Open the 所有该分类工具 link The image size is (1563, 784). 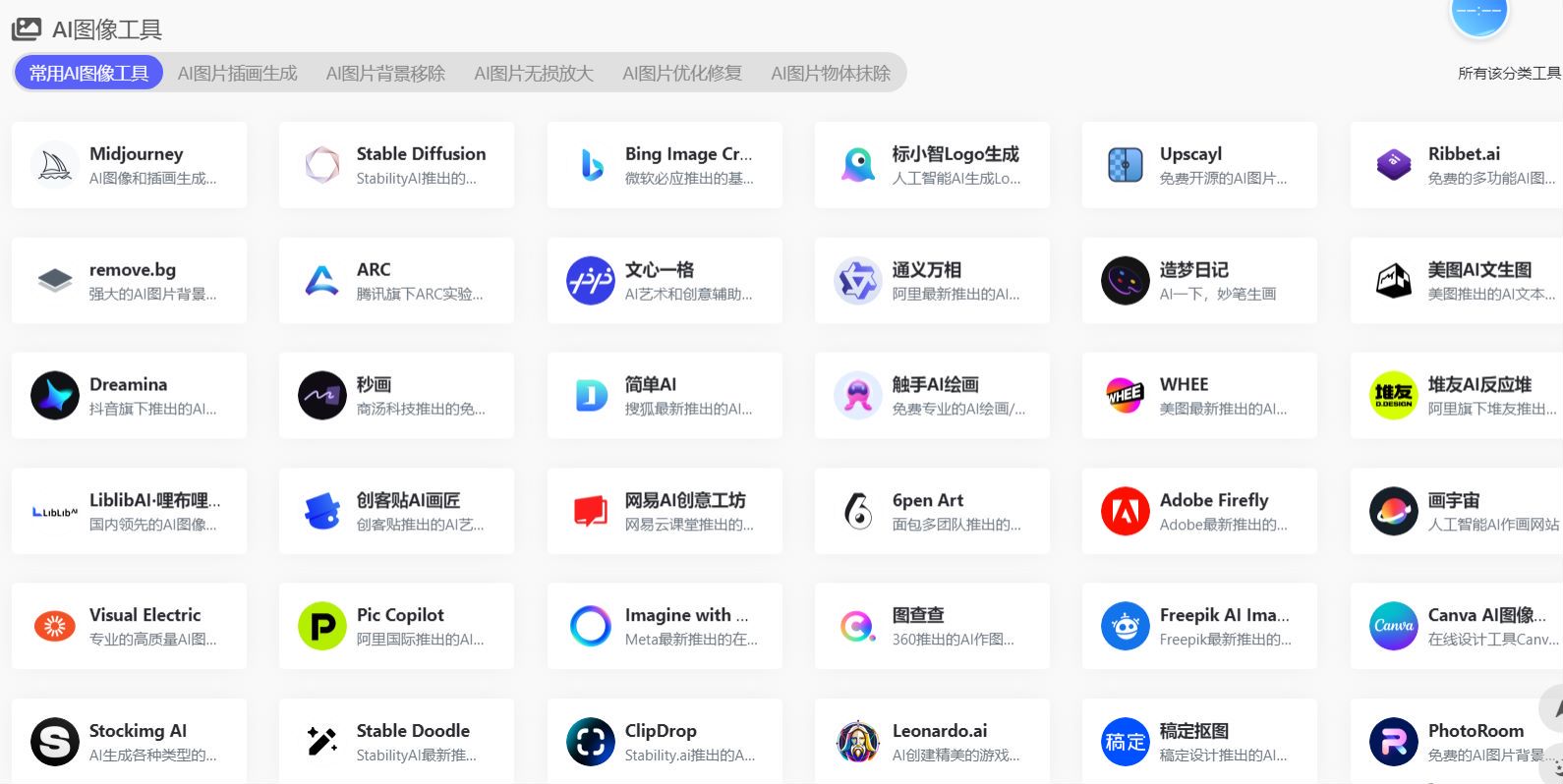1509,74
